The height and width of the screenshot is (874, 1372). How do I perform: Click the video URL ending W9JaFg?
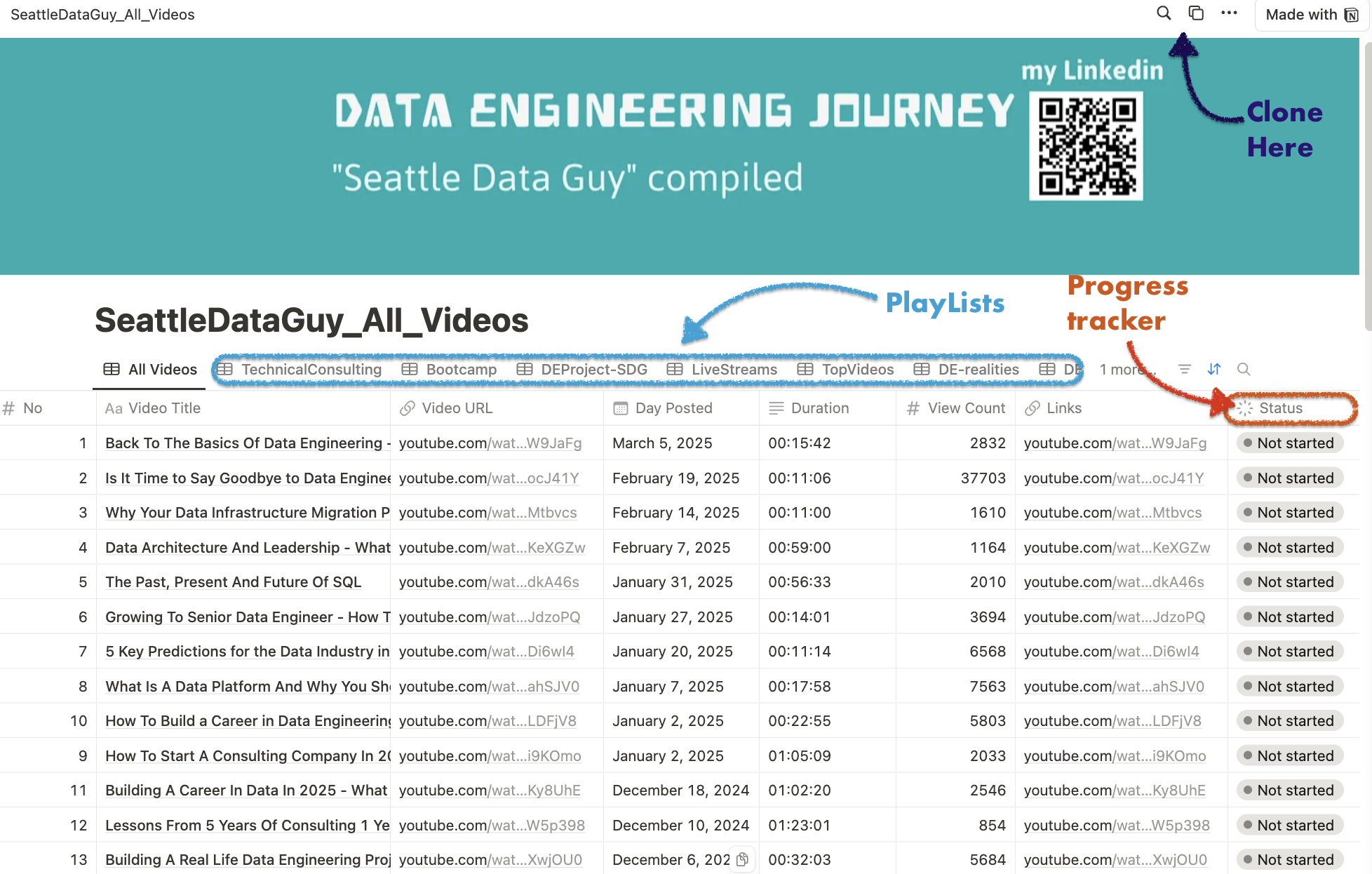pos(490,443)
